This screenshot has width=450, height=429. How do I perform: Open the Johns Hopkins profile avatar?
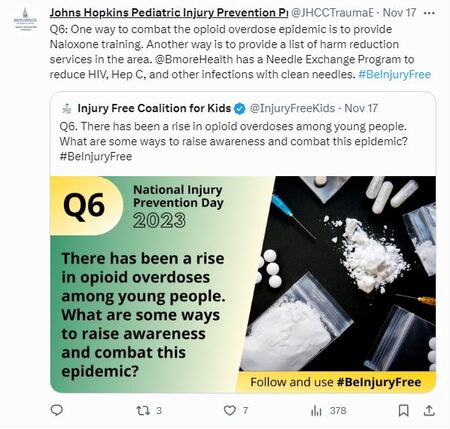pos(25,19)
